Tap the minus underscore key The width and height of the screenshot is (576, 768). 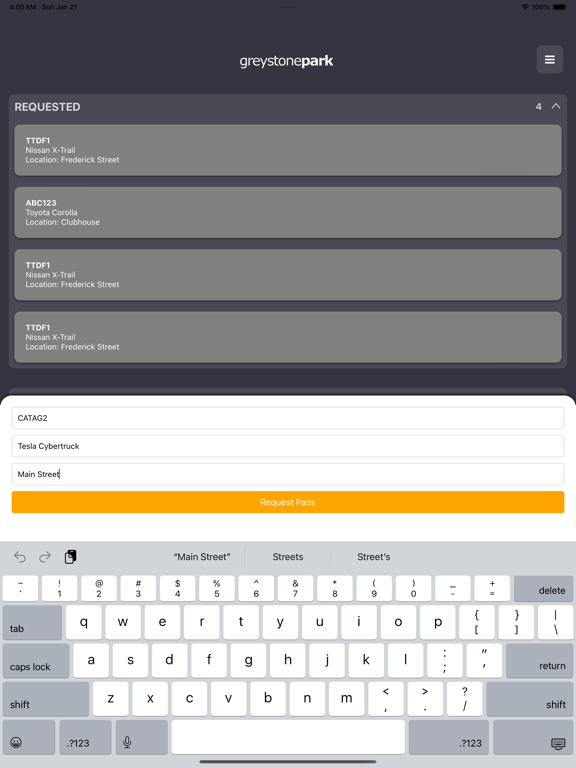pos(453,588)
